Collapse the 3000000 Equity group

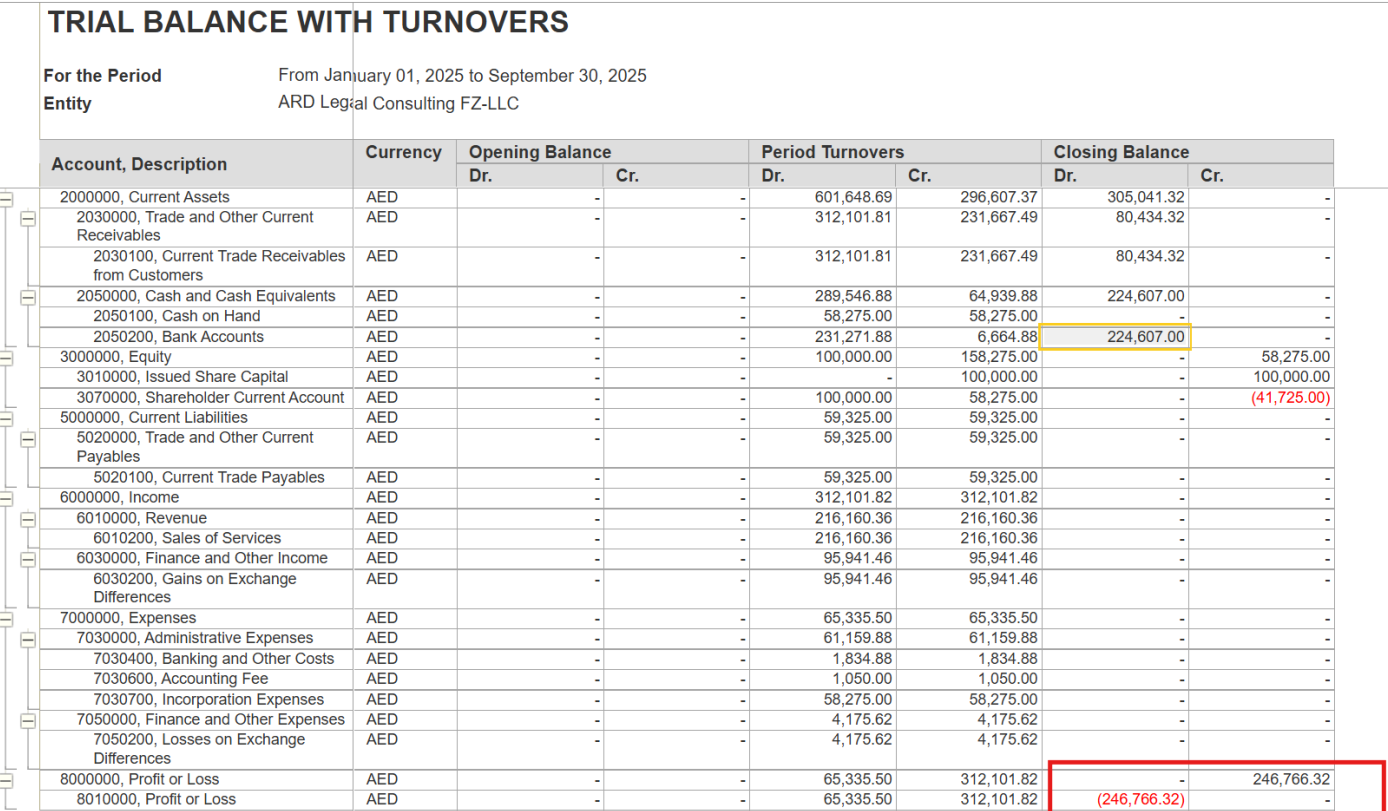6,357
